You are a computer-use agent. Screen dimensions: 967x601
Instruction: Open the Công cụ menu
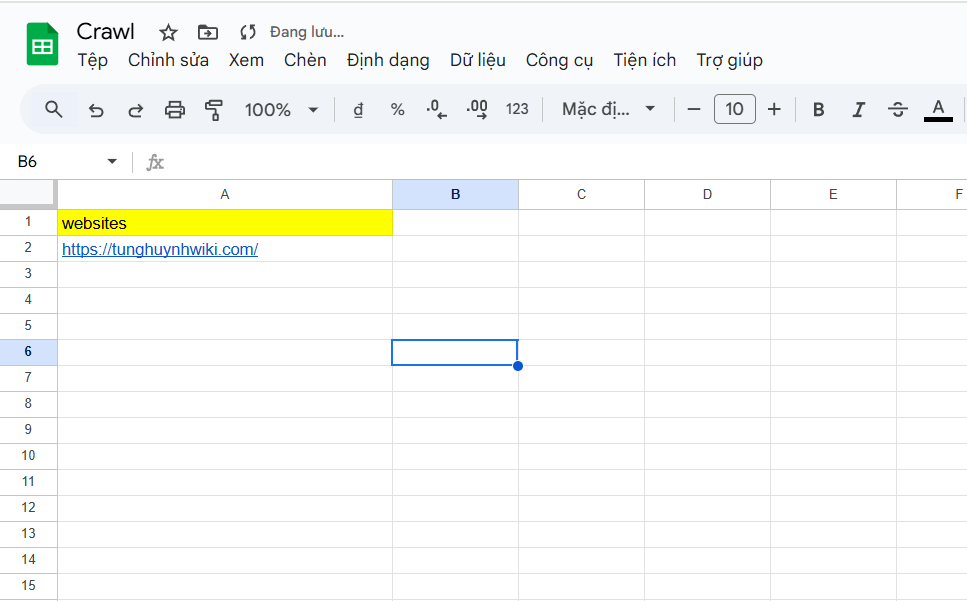559,60
